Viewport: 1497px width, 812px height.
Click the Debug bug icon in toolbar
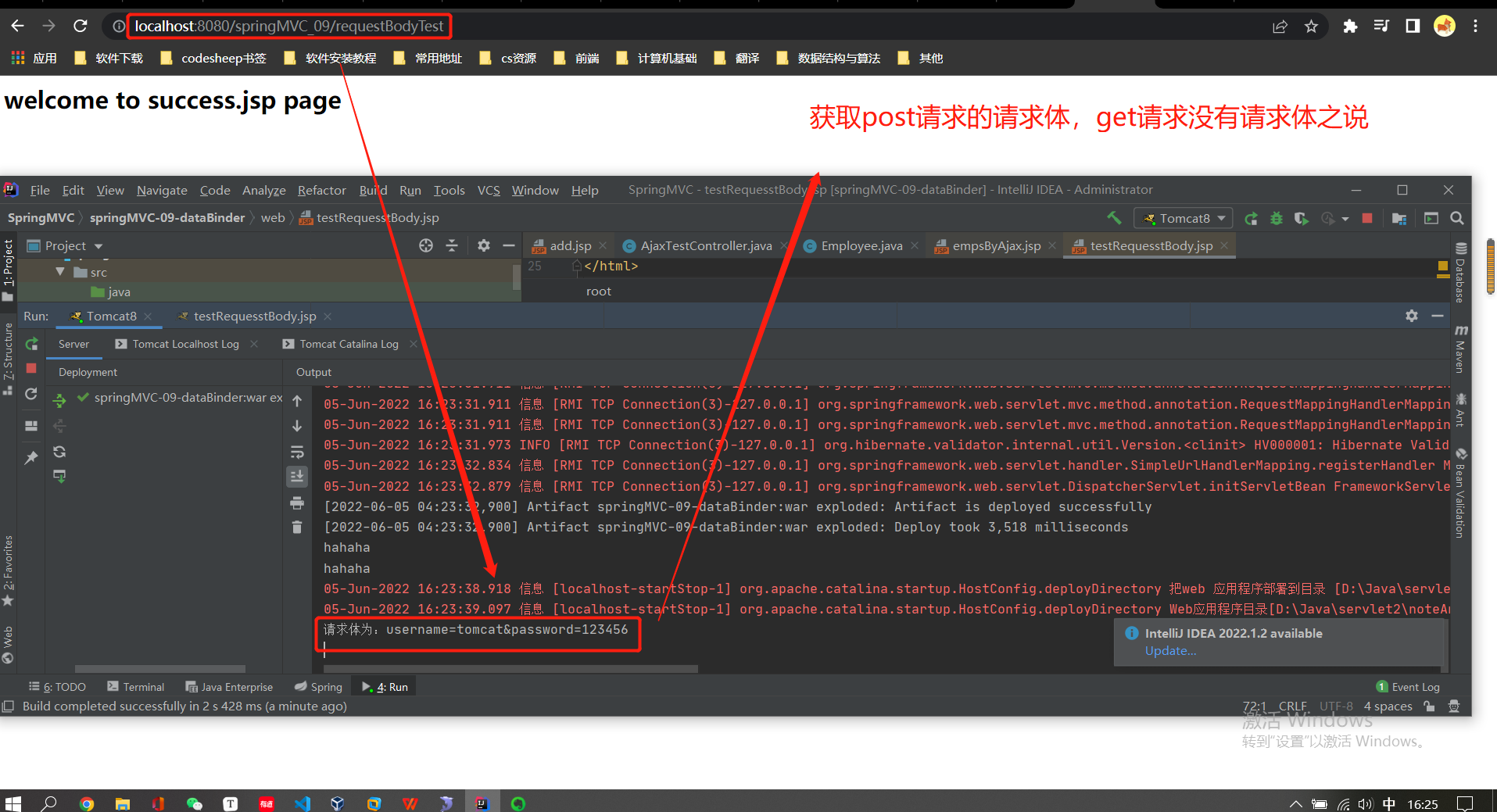coord(1276,218)
